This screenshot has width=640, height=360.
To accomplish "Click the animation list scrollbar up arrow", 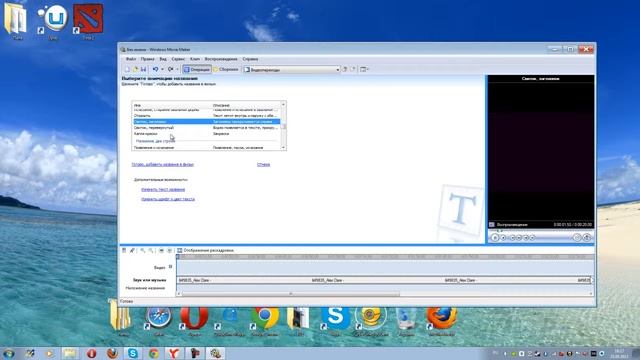I will tap(283, 105).
